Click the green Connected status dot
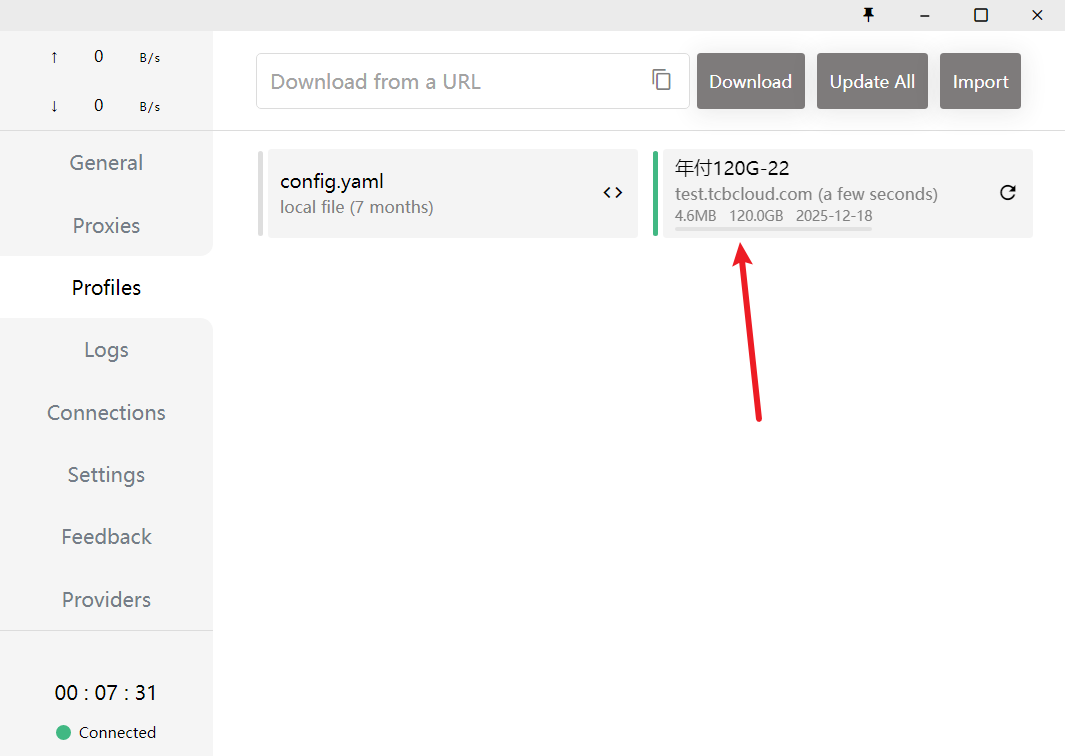This screenshot has width=1065, height=756. (x=64, y=732)
